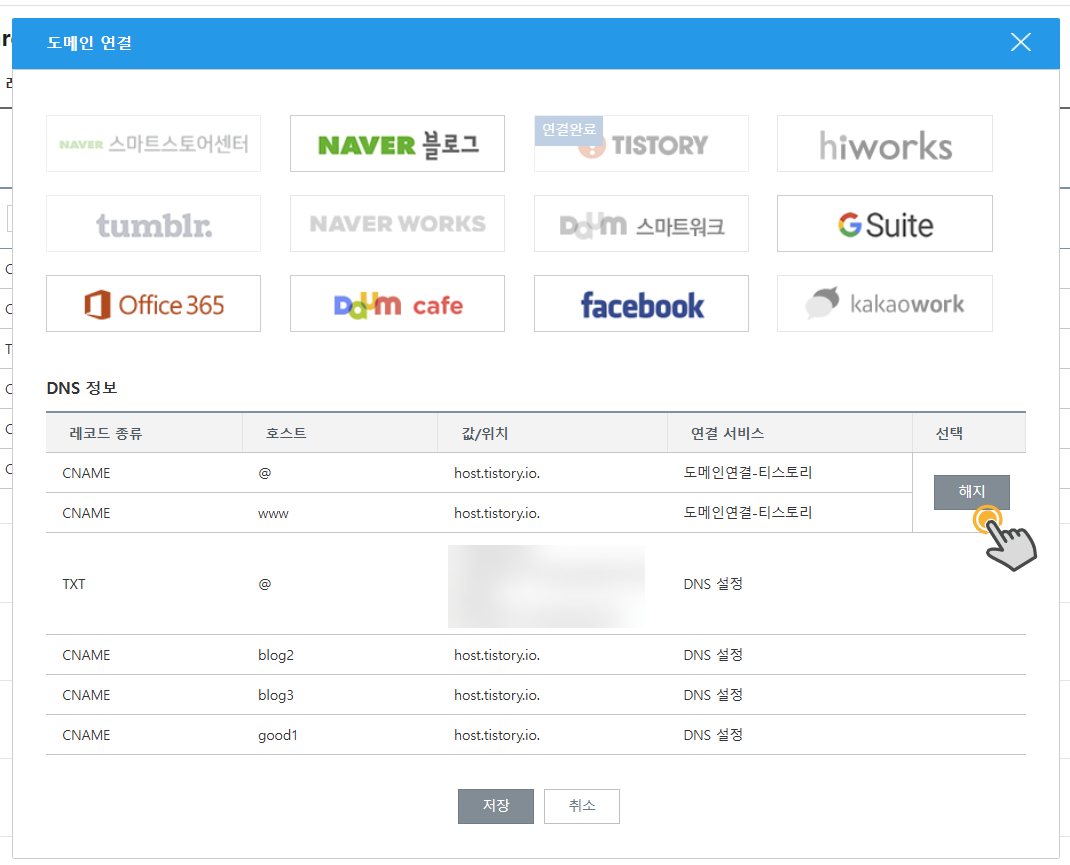Select the blog3 host cell
This screenshot has width=1070, height=865.
[276, 695]
